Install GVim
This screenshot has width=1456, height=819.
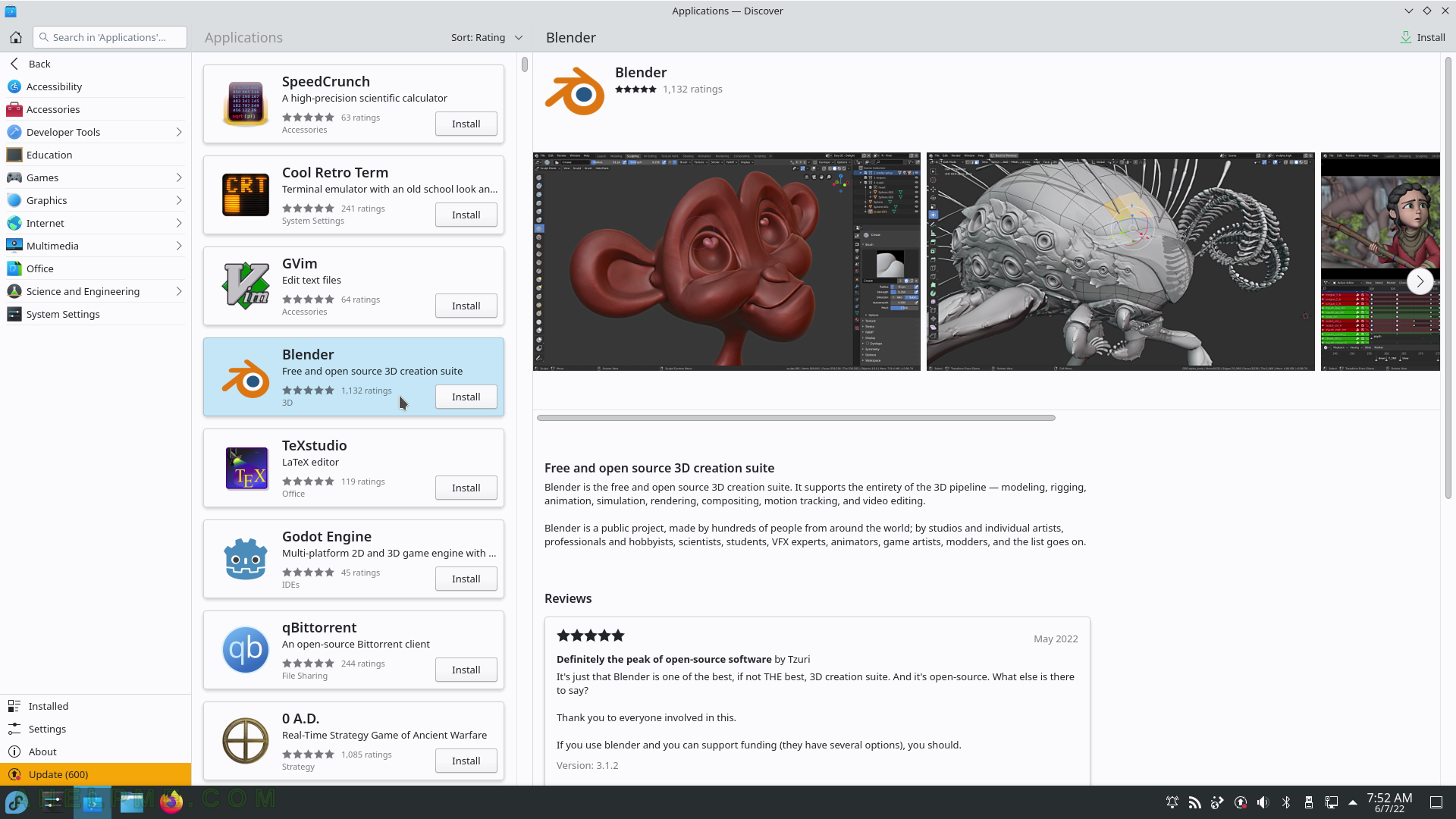click(x=466, y=306)
